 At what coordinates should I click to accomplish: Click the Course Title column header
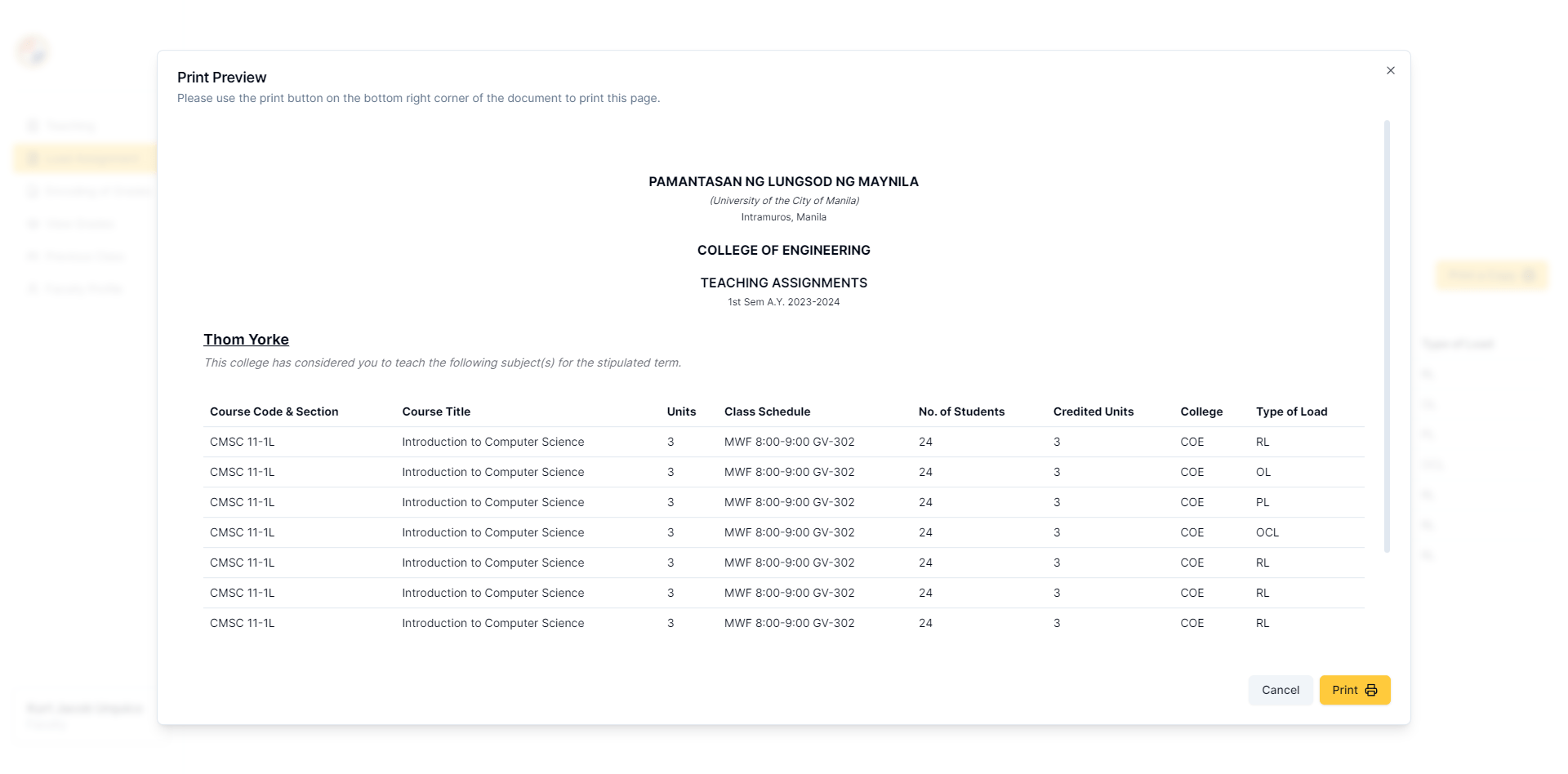point(436,411)
